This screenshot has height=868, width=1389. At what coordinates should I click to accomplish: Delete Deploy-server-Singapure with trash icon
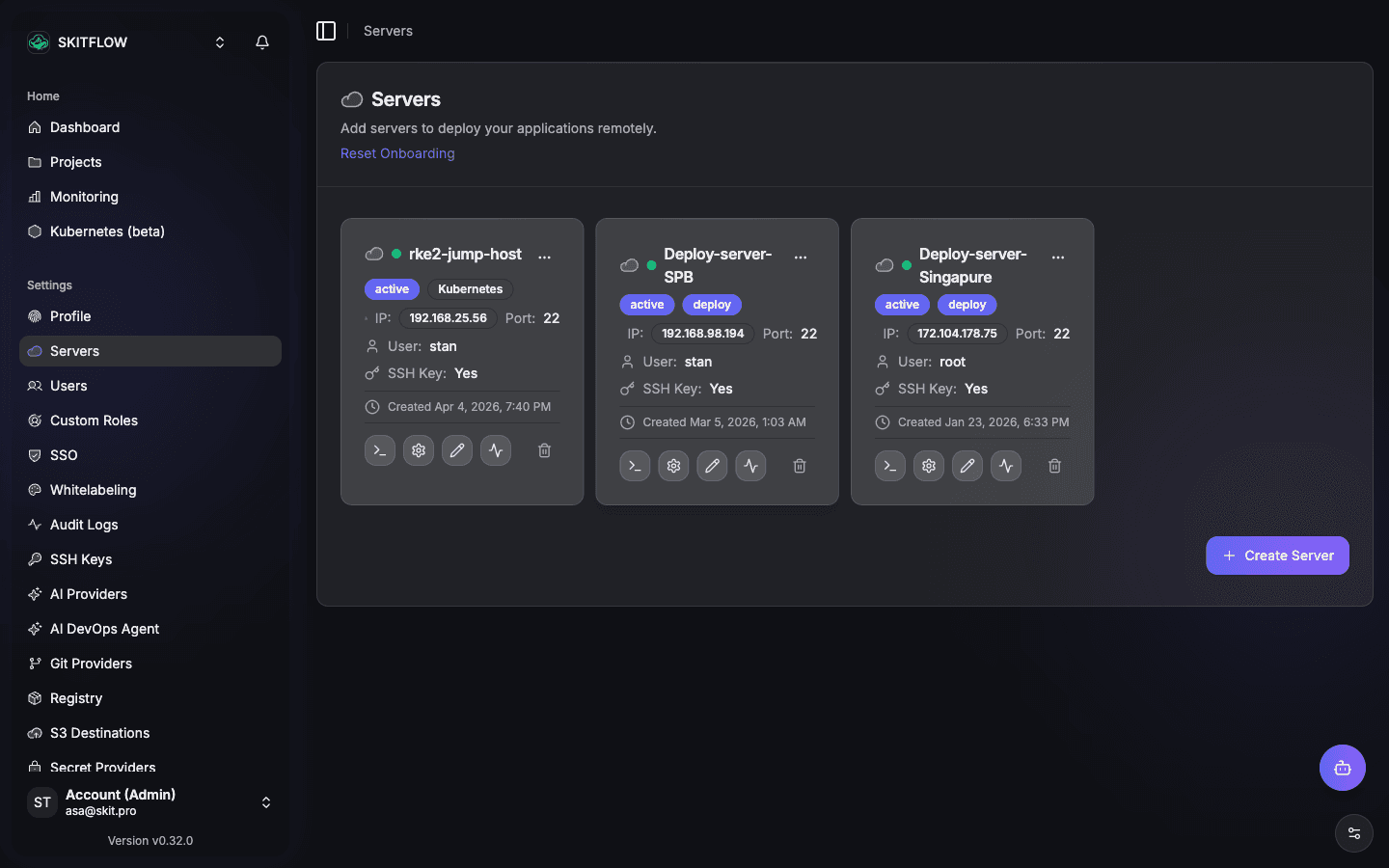click(x=1054, y=466)
